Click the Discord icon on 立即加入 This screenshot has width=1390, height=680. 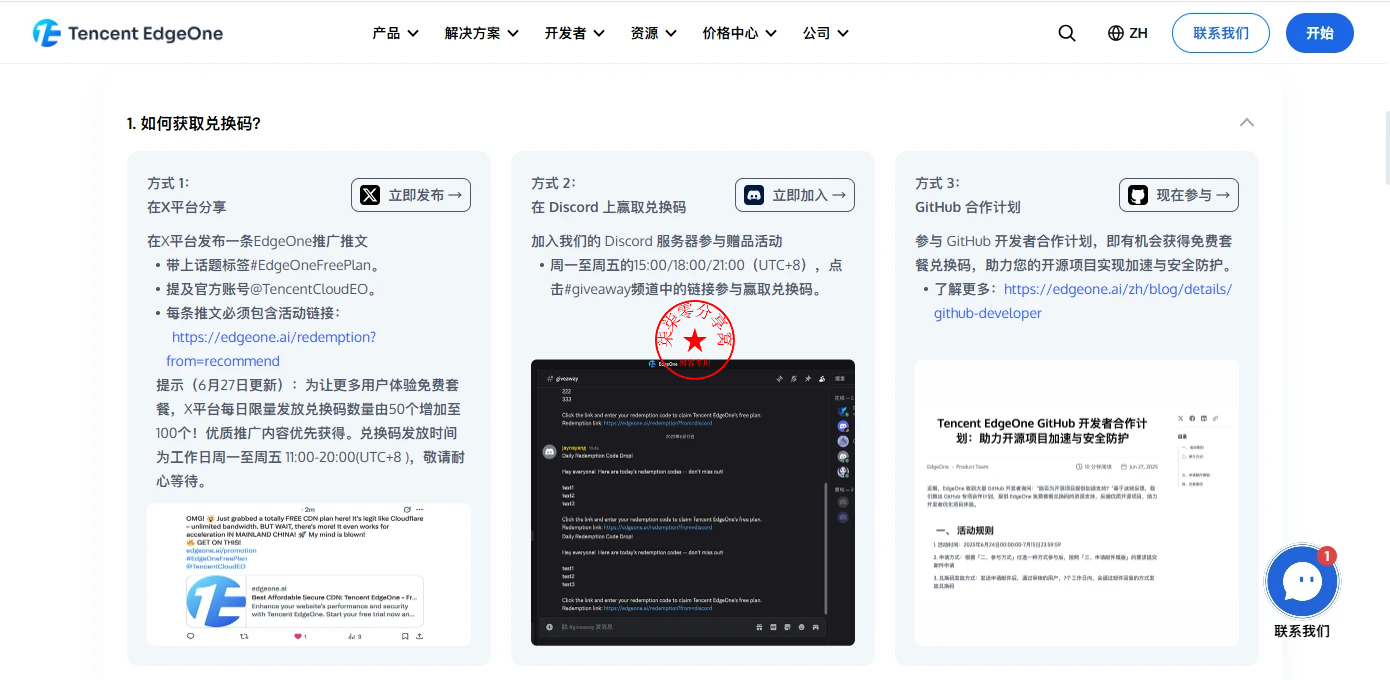tap(754, 195)
